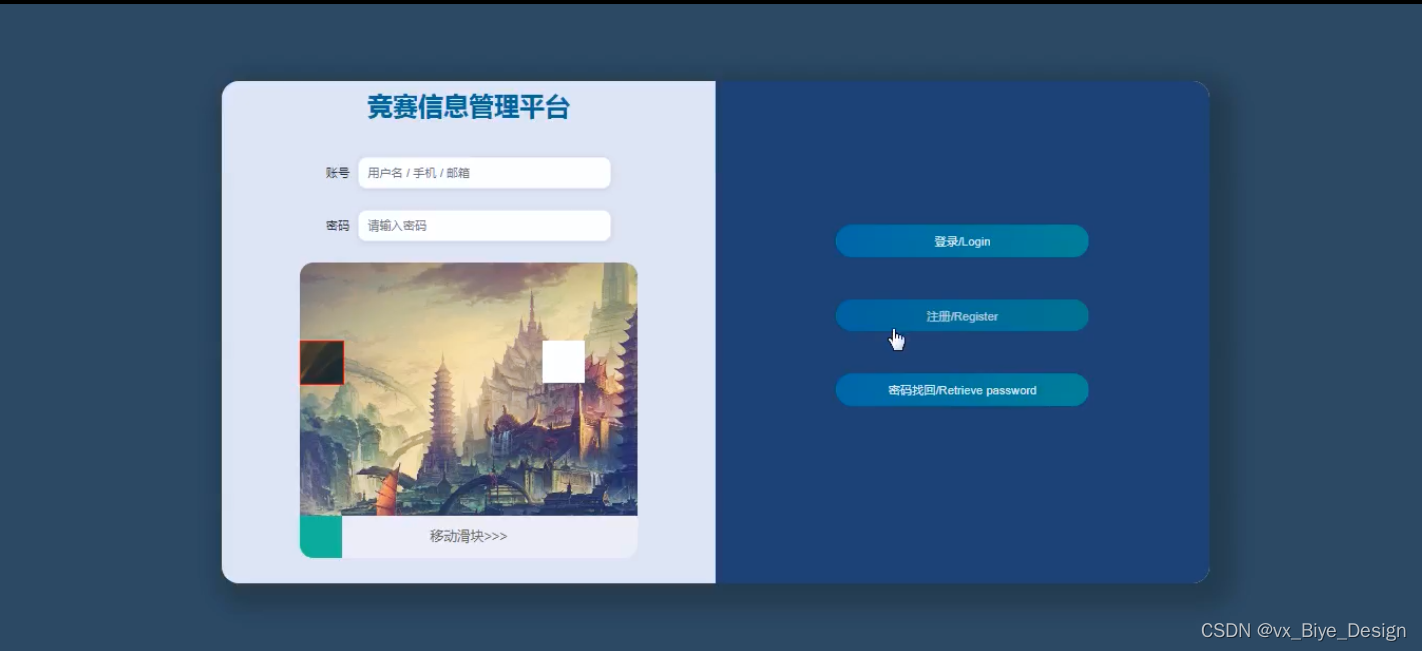1422x651 pixels.
Task: Open the 注册/Register button
Action: [x=962, y=316]
